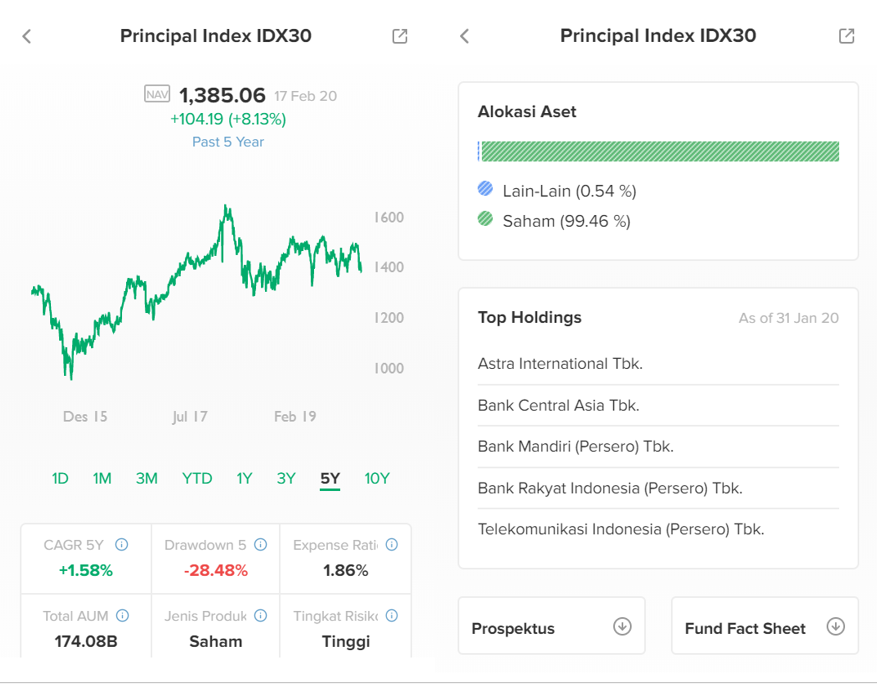Show info for Expense Ratio
The height and width of the screenshot is (684, 877).
point(392,545)
